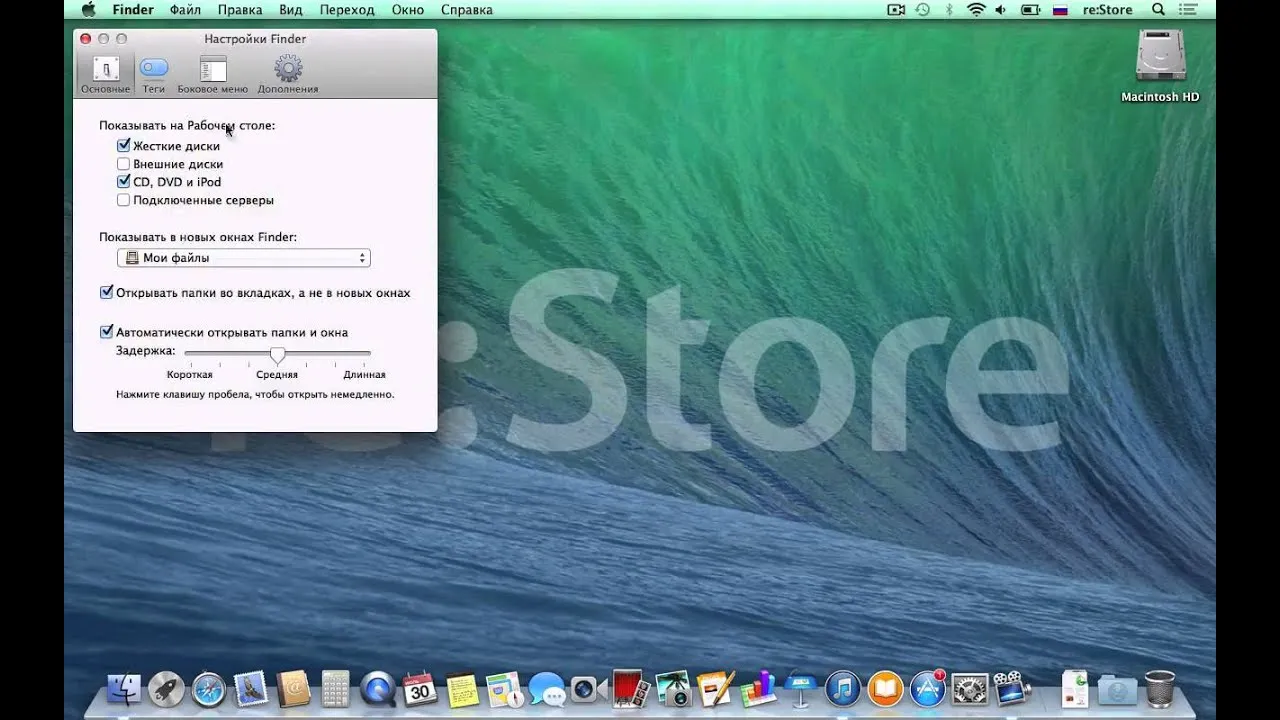Toggle Автоматически открывать папки и окна
The width and height of the screenshot is (1280, 720).
coord(107,332)
